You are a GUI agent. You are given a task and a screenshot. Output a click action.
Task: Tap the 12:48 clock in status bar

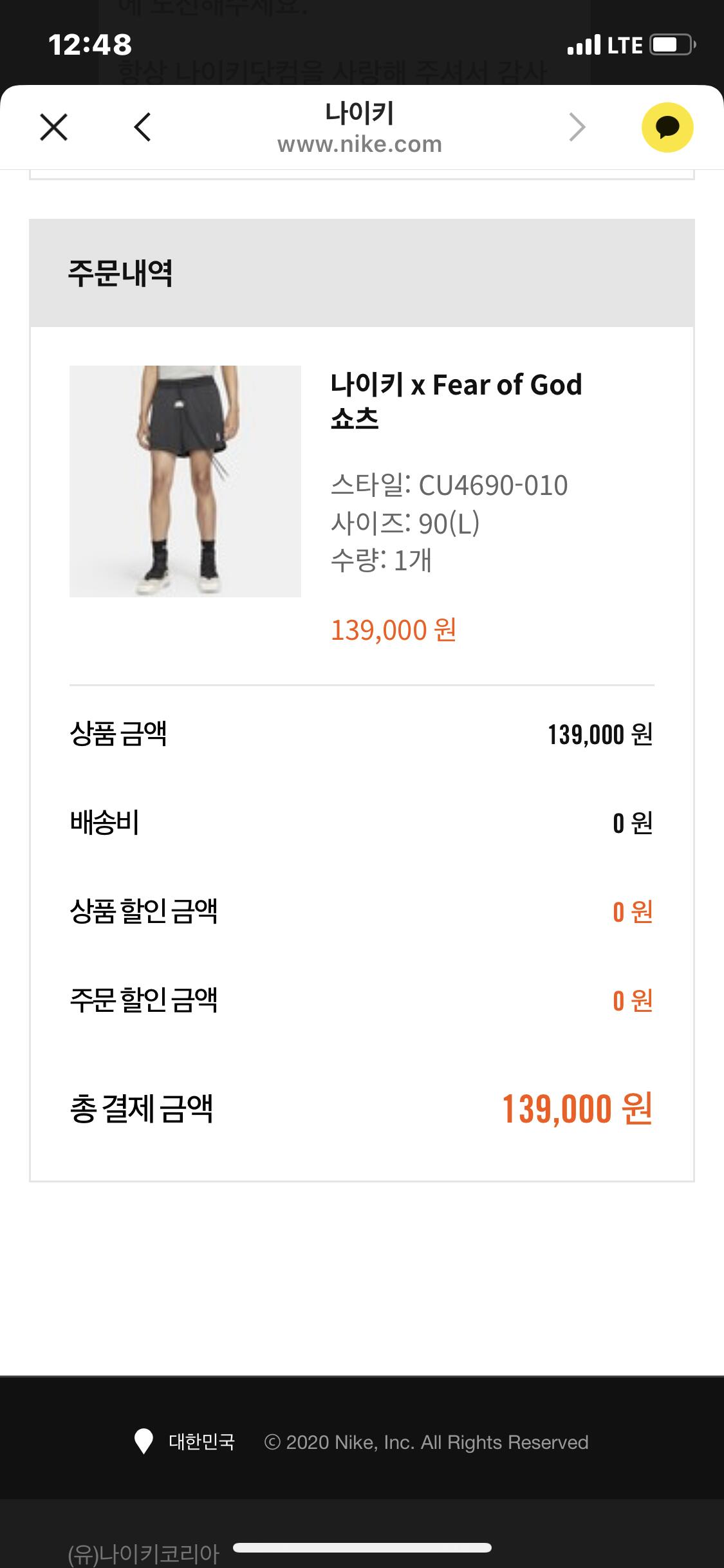click(x=90, y=45)
